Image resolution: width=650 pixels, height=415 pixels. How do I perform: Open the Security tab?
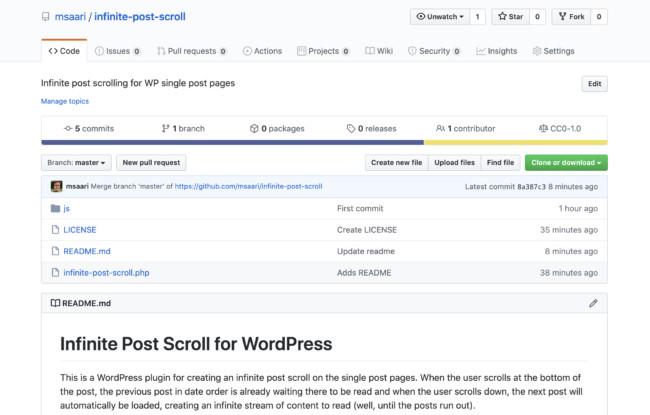pyautogui.click(x=434, y=51)
